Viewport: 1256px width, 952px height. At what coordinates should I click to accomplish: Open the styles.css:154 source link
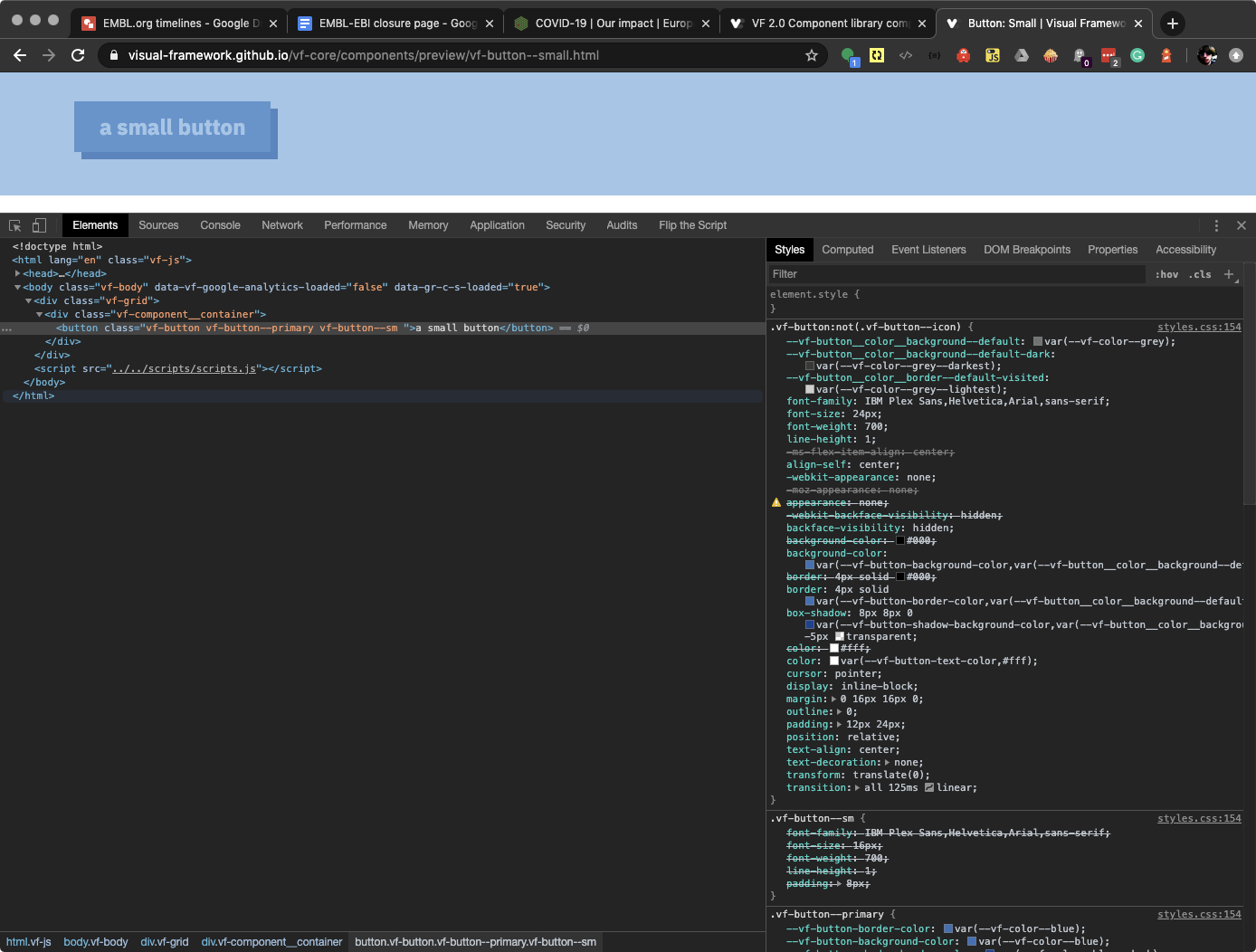1199,326
